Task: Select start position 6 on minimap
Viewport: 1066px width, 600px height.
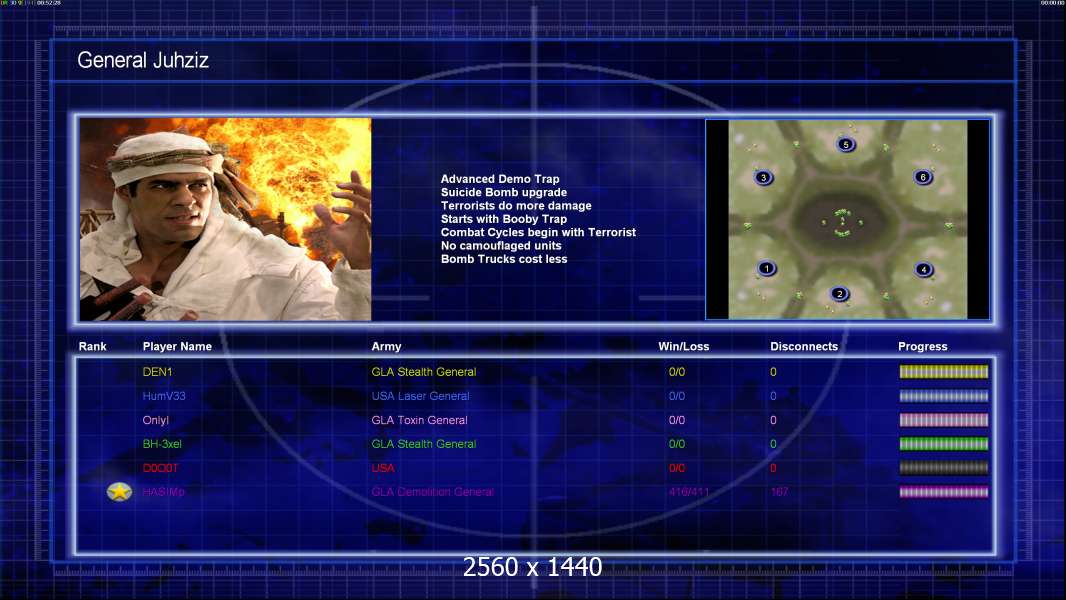Action: pos(923,177)
